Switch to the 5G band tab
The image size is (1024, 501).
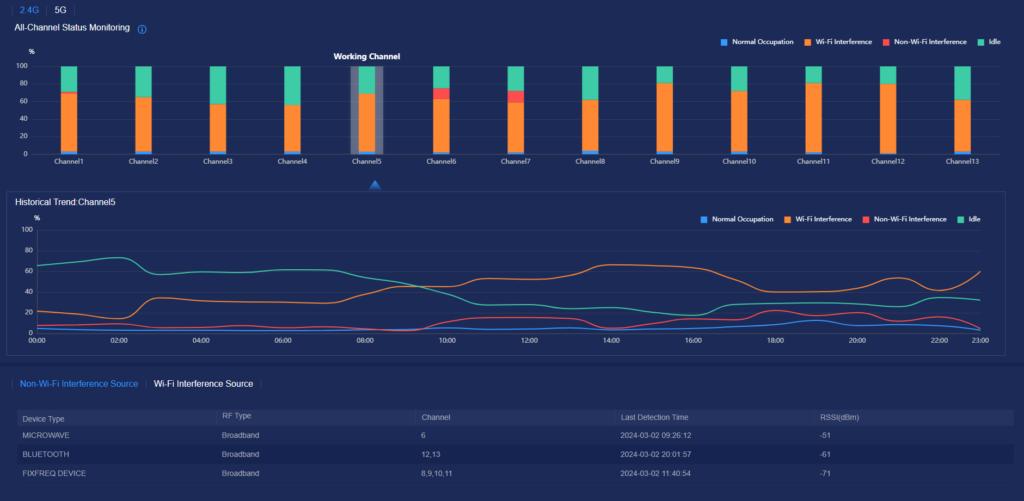[x=62, y=8]
